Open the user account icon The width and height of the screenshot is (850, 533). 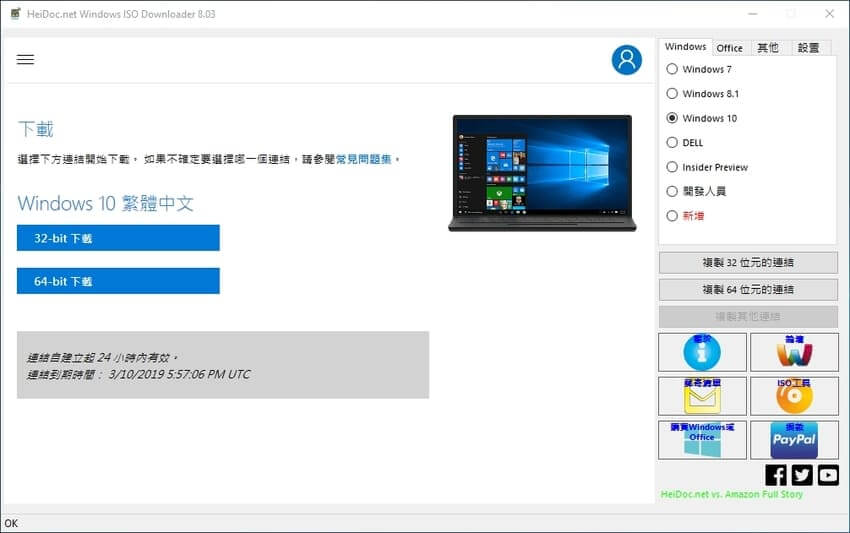627,60
